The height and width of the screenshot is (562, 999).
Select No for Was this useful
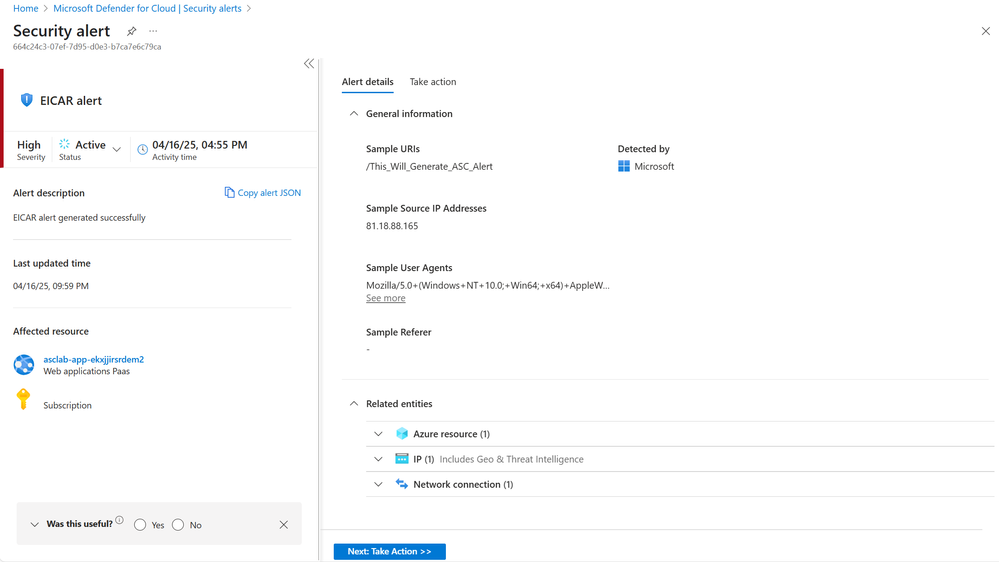[x=178, y=524]
